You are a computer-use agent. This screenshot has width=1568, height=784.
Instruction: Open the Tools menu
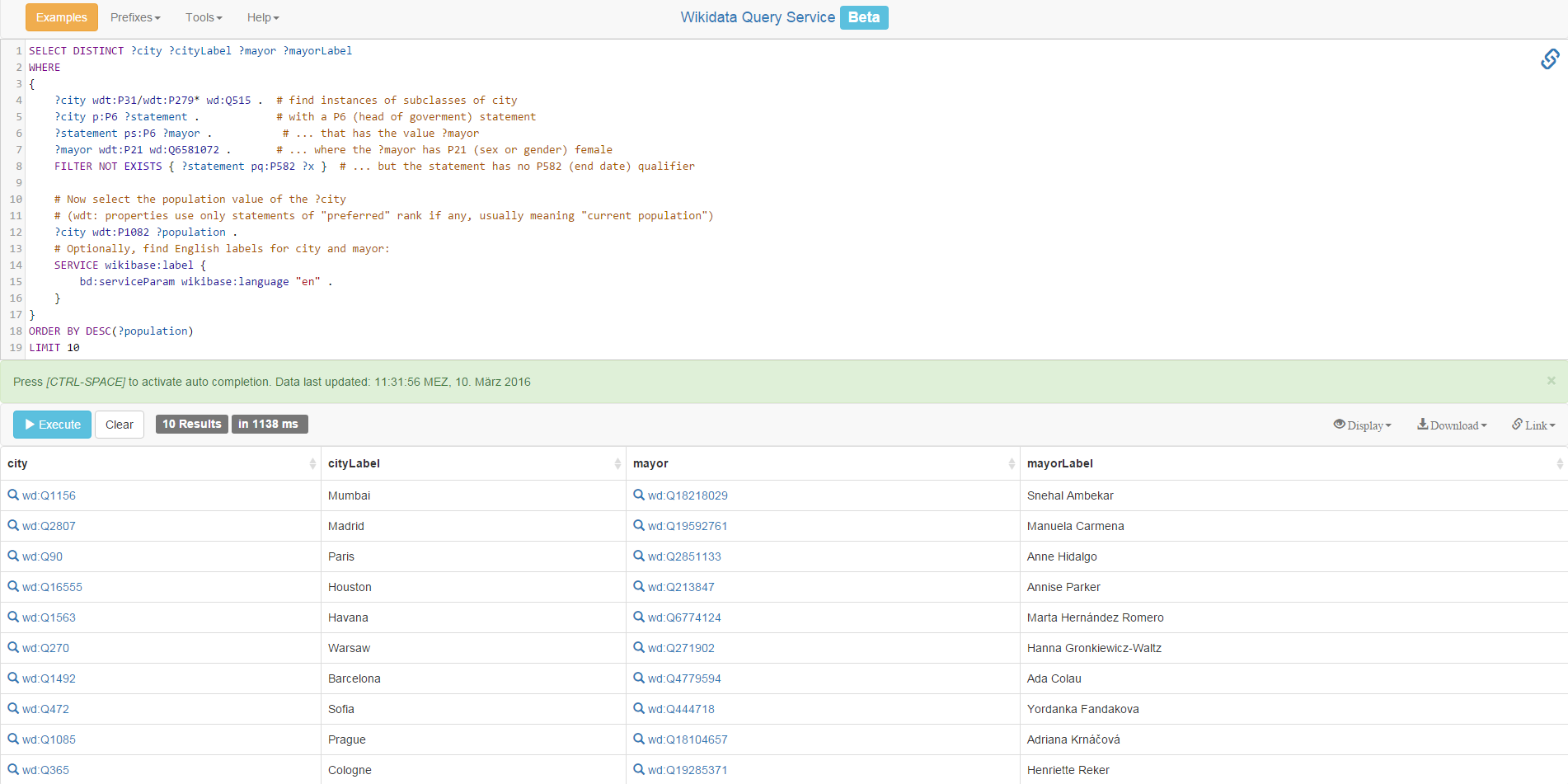click(204, 17)
